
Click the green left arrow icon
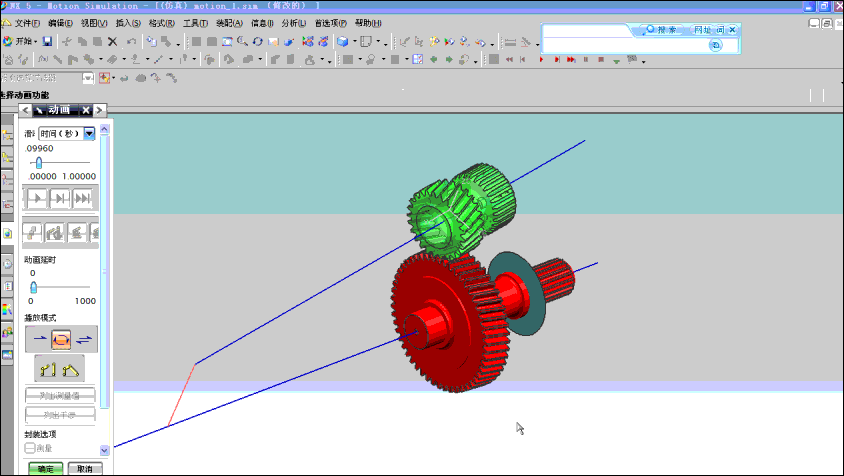433,60
